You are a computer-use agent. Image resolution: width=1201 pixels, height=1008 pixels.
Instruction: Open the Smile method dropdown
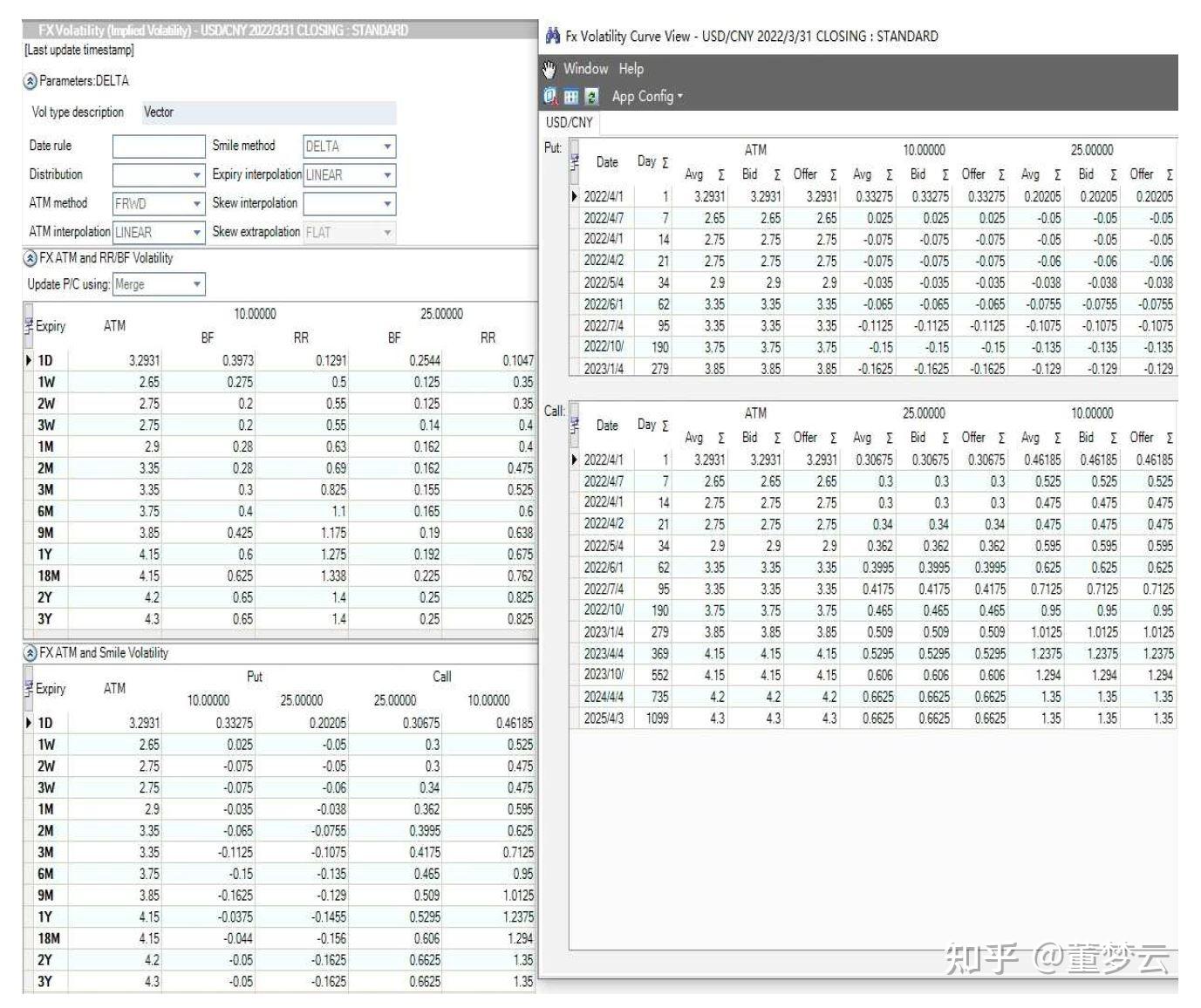click(x=387, y=146)
